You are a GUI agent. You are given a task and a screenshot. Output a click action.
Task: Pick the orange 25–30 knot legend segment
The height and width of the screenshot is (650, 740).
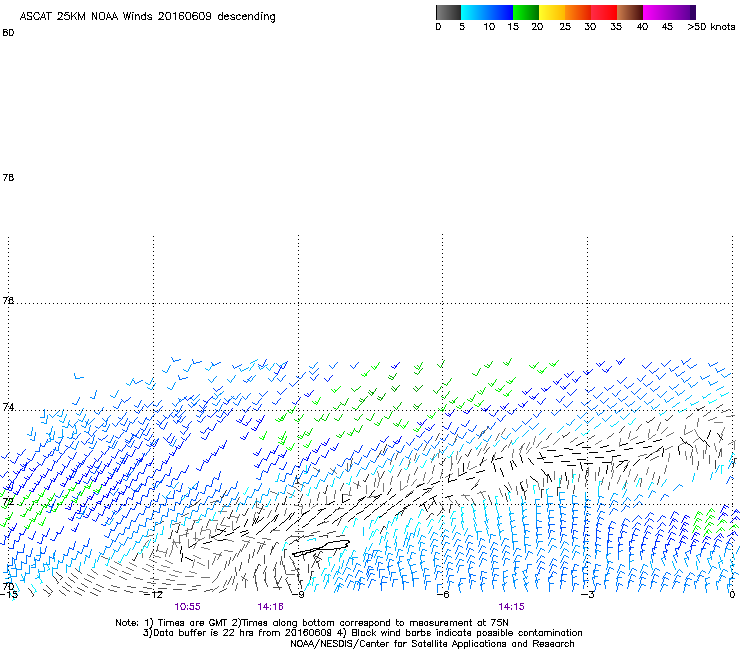coord(578,12)
